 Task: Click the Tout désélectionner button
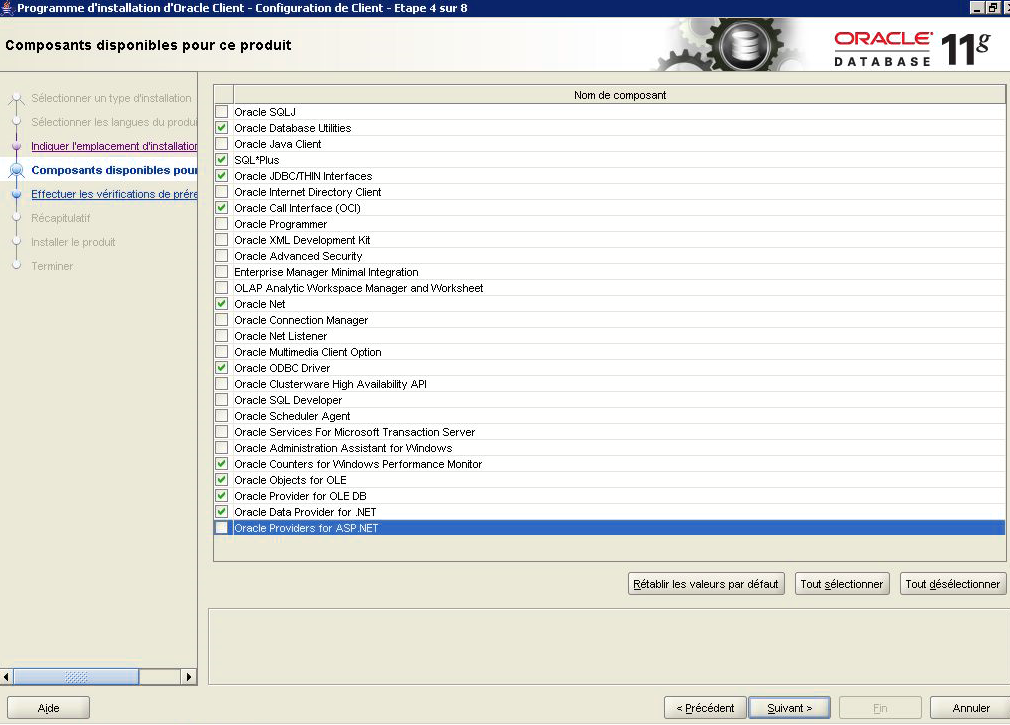953,584
